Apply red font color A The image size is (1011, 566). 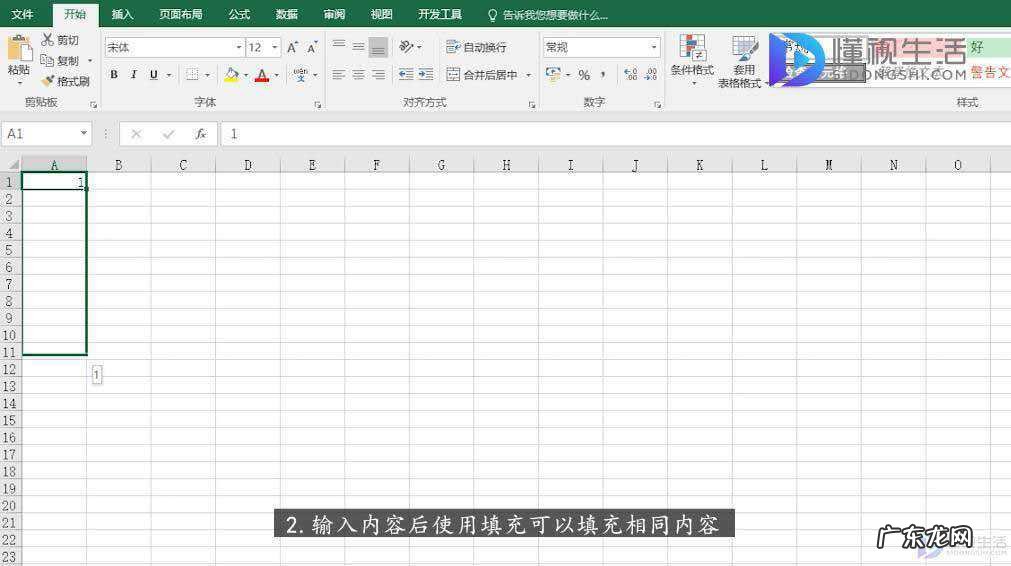click(262, 75)
